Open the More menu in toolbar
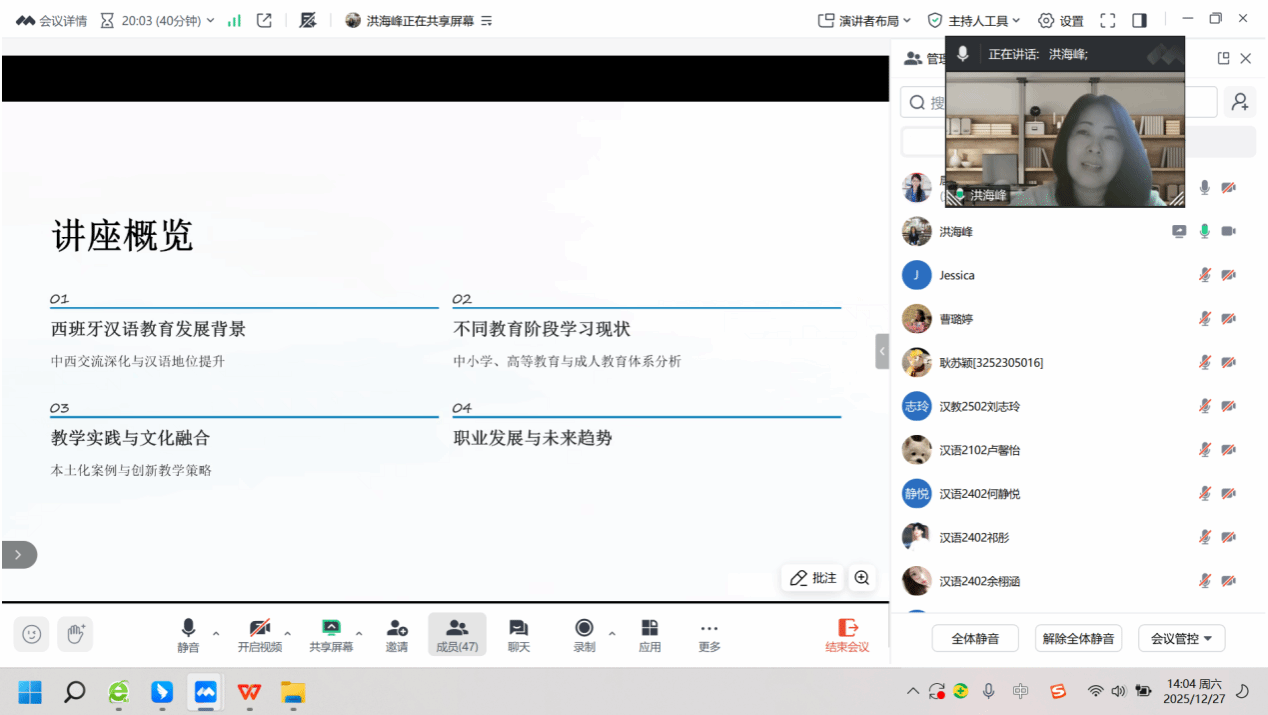 click(x=709, y=634)
